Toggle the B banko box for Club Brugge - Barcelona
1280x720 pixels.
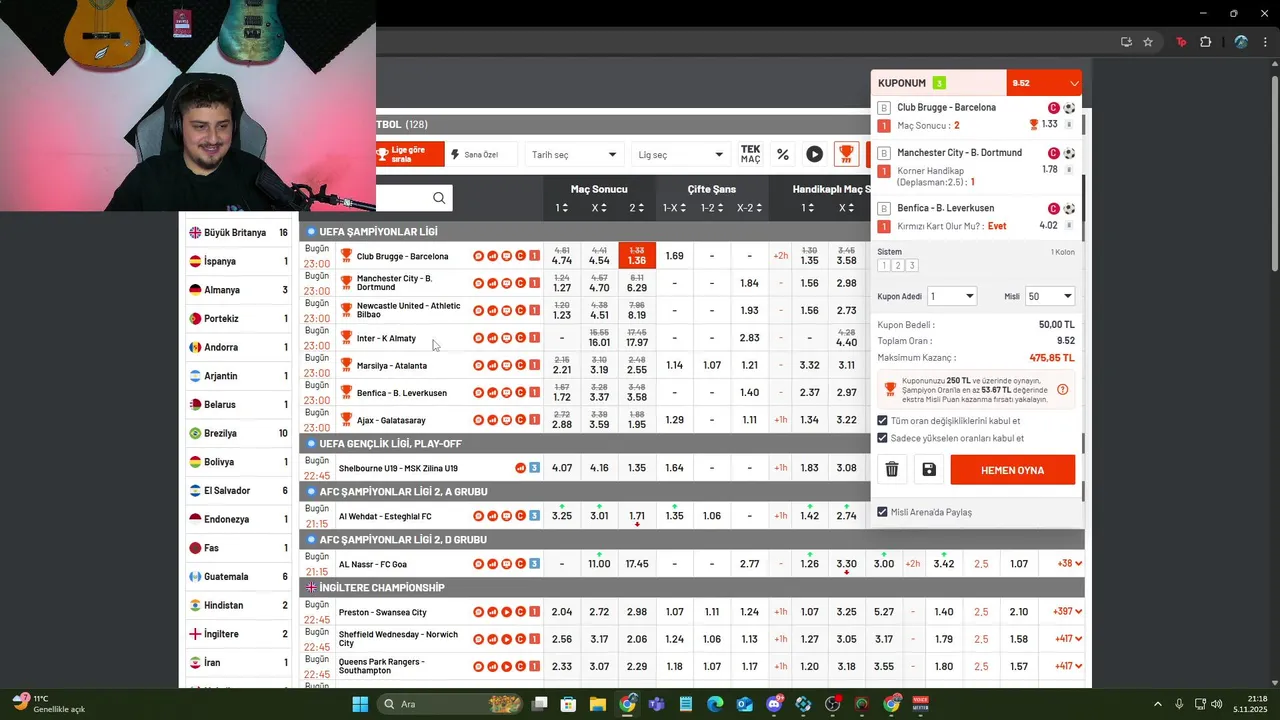(x=884, y=108)
